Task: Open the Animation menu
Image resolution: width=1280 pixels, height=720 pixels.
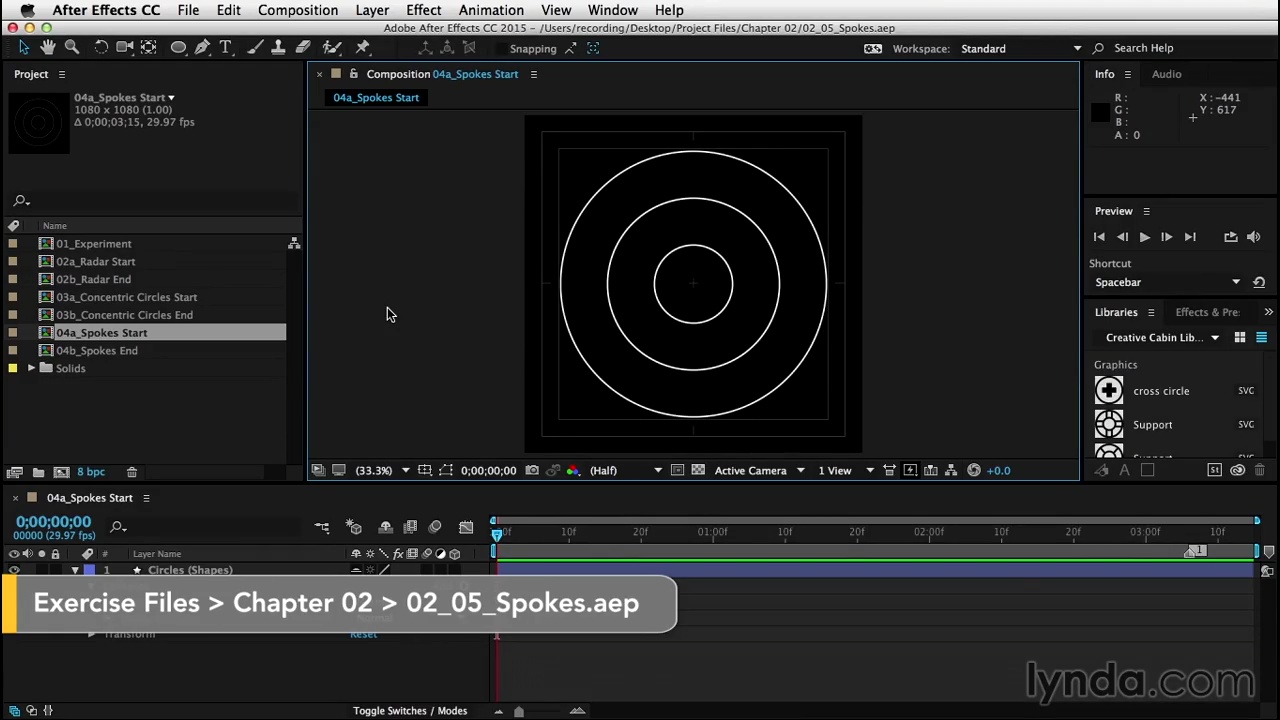Action: point(491,10)
